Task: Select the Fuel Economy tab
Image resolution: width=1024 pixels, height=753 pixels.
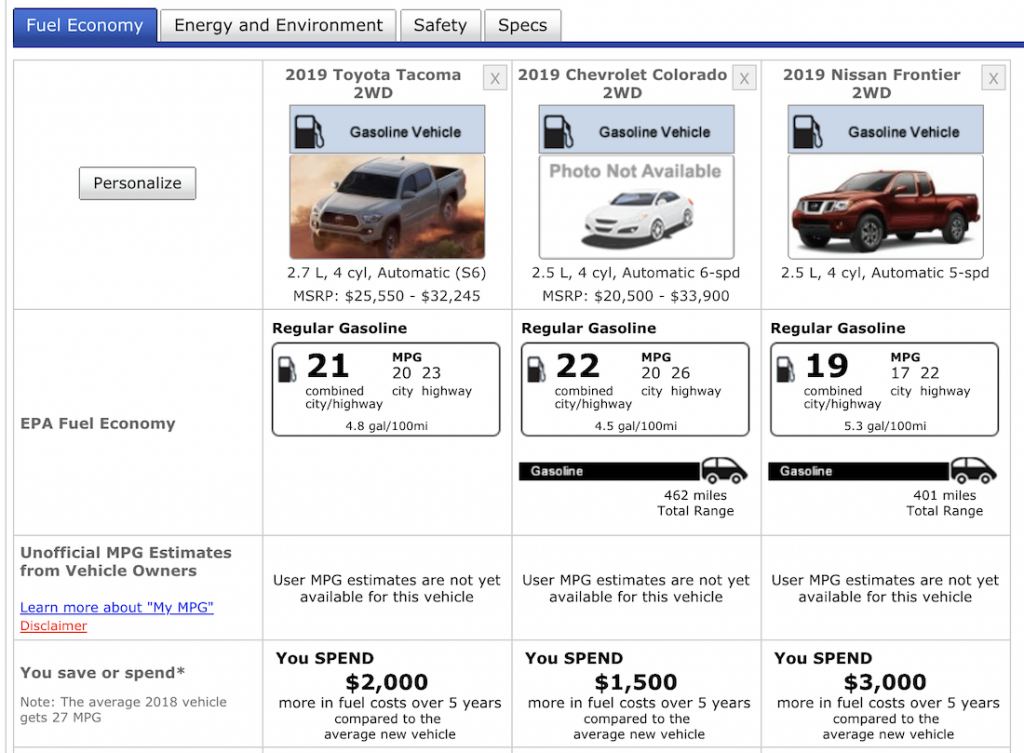Action: point(85,26)
